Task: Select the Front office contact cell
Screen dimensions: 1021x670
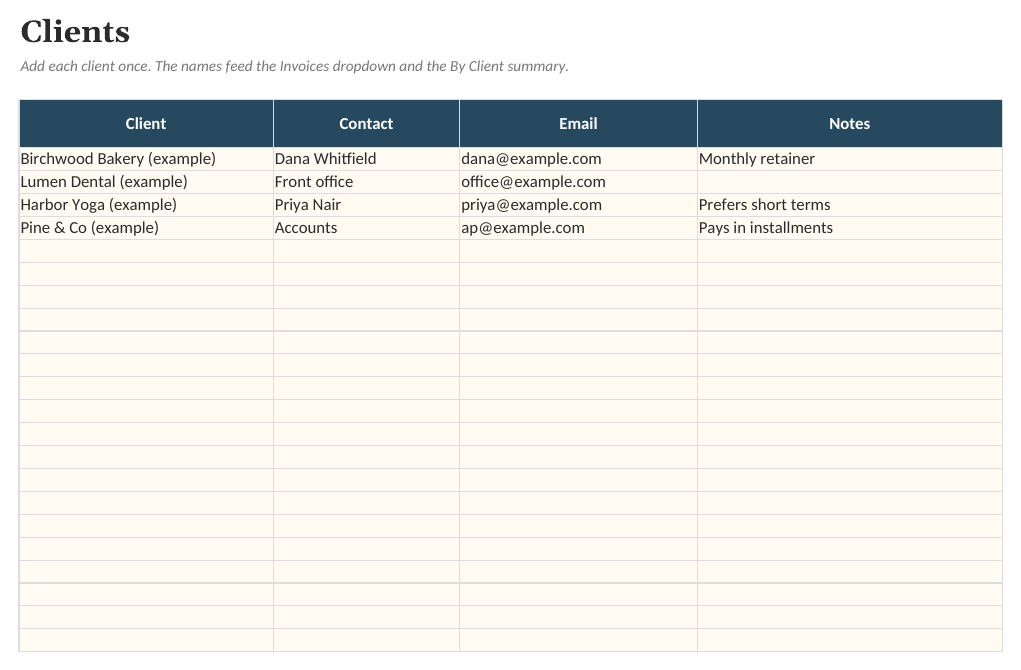Action: tap(367, 182)
